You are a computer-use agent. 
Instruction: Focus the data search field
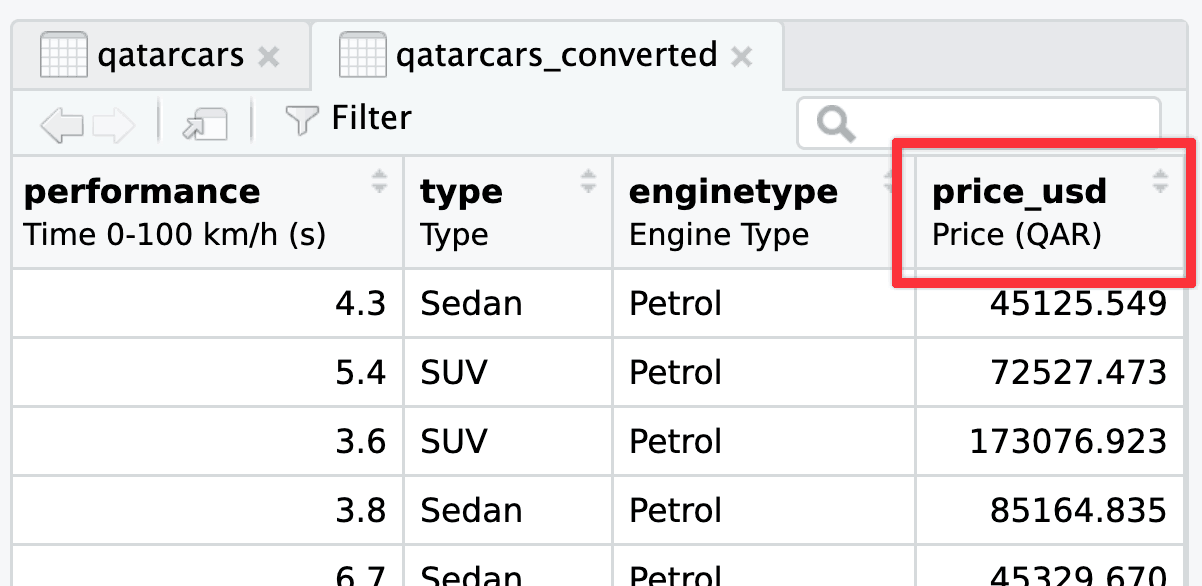1000,124
